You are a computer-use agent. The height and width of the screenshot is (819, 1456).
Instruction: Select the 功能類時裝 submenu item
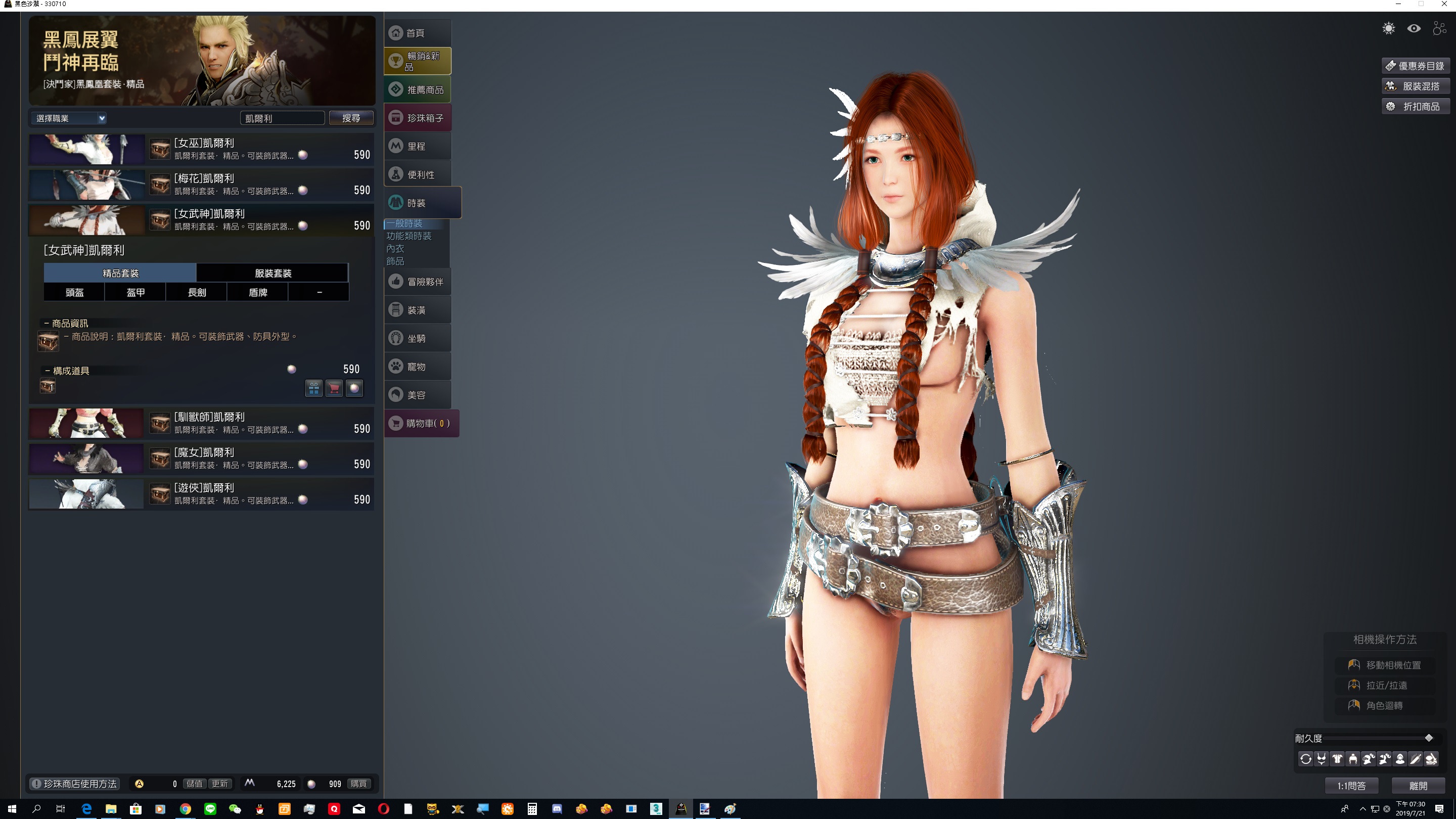[x=408, y=236]
